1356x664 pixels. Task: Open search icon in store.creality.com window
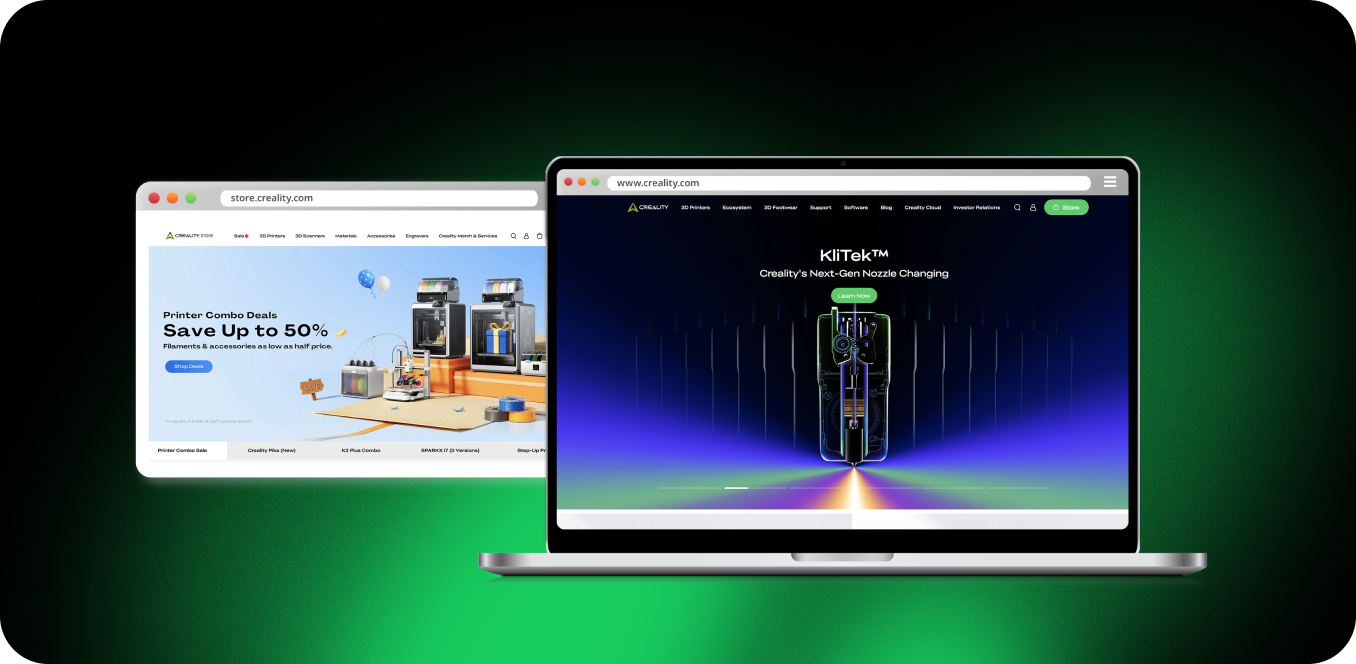(x=513, y=236)
